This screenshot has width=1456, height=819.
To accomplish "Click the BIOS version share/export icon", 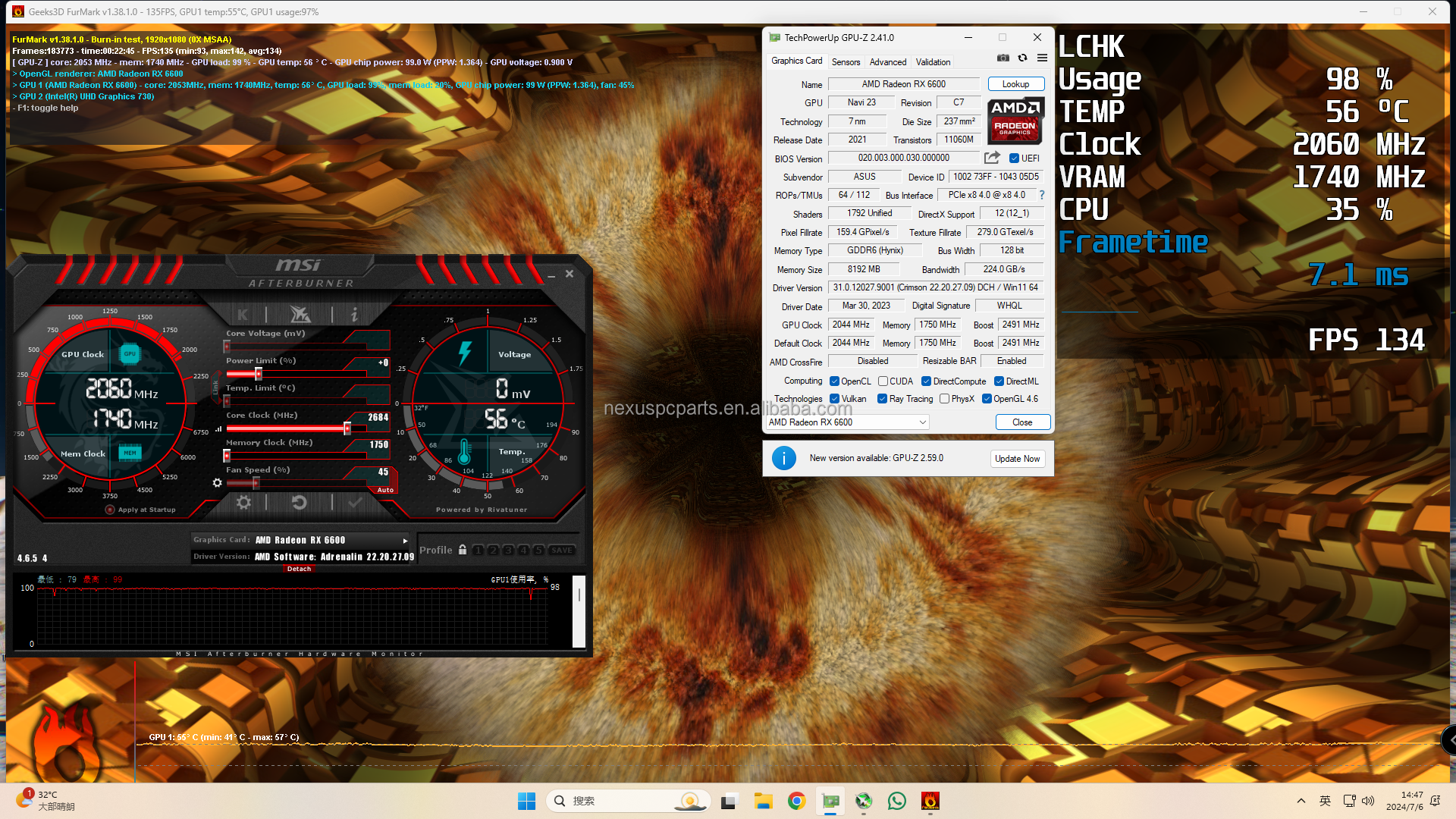I will [992, 158].
